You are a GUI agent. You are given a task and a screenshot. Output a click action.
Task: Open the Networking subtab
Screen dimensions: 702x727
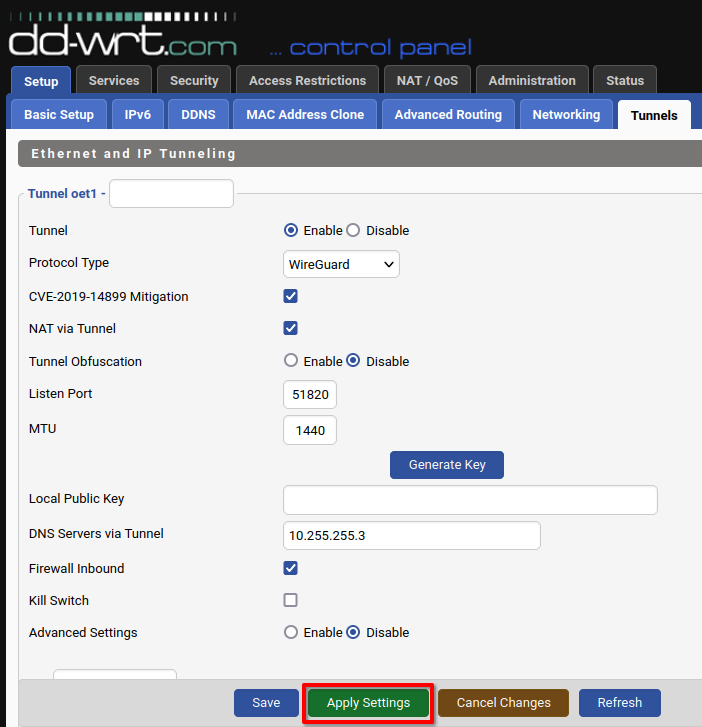coord(566,115)
